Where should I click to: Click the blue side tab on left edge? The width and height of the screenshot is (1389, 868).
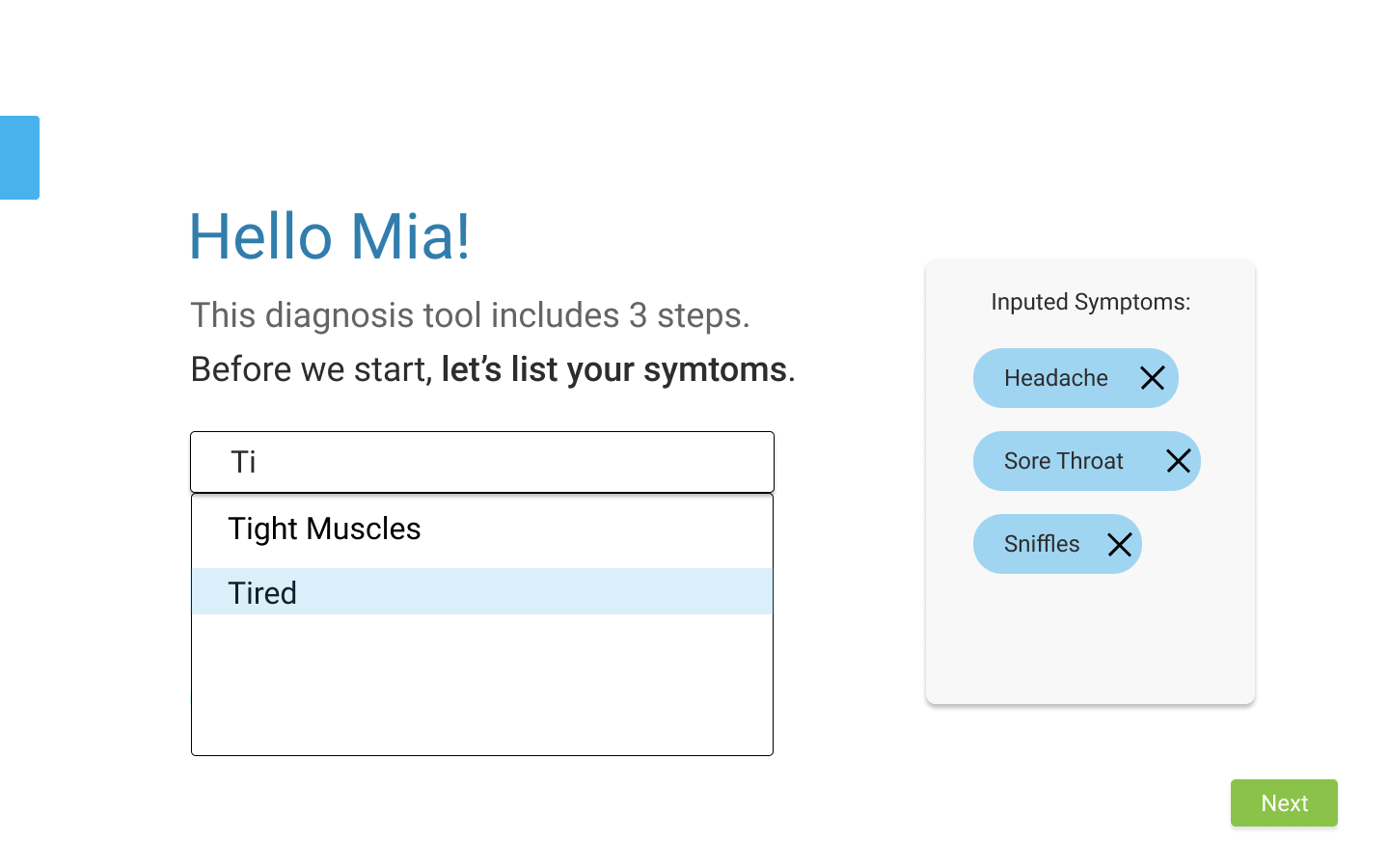click(x=19, y=157)
